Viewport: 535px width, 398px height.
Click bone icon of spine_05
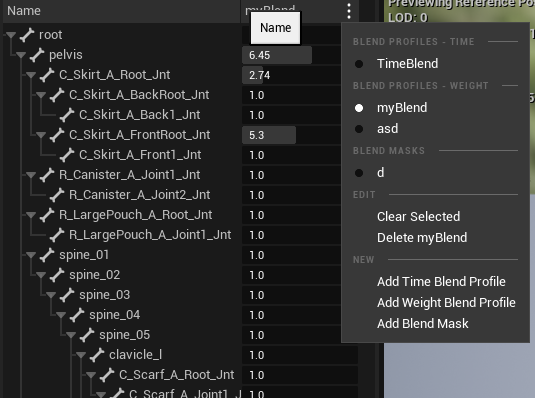[x=87, y=335]
